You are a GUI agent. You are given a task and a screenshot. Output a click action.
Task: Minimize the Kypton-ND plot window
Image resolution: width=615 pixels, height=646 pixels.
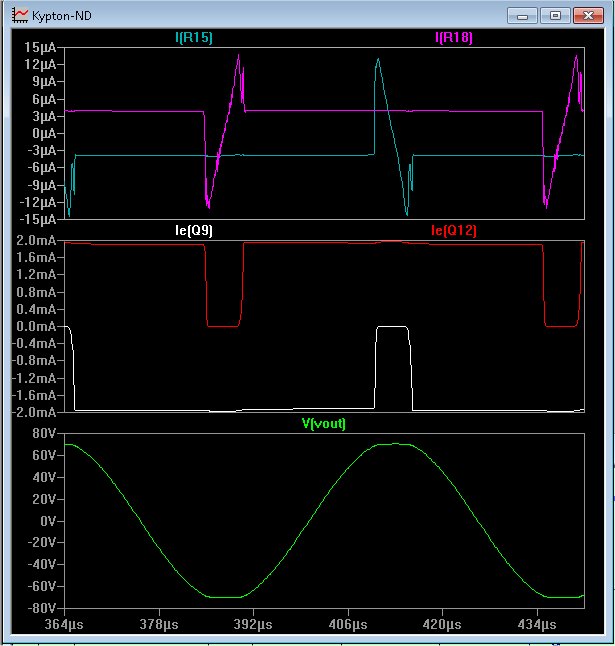(522, 16)
